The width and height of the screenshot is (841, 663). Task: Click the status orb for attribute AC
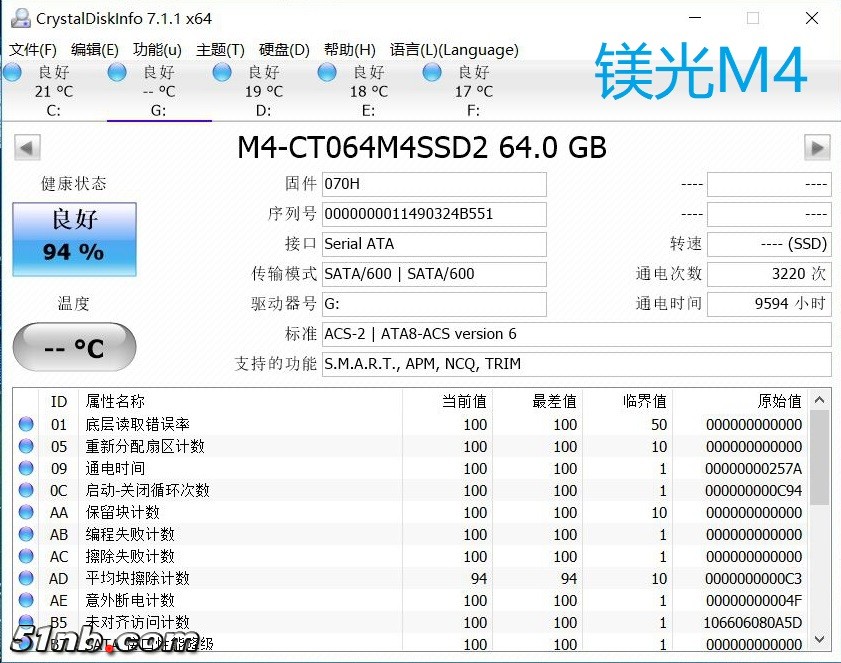[26, 556]
